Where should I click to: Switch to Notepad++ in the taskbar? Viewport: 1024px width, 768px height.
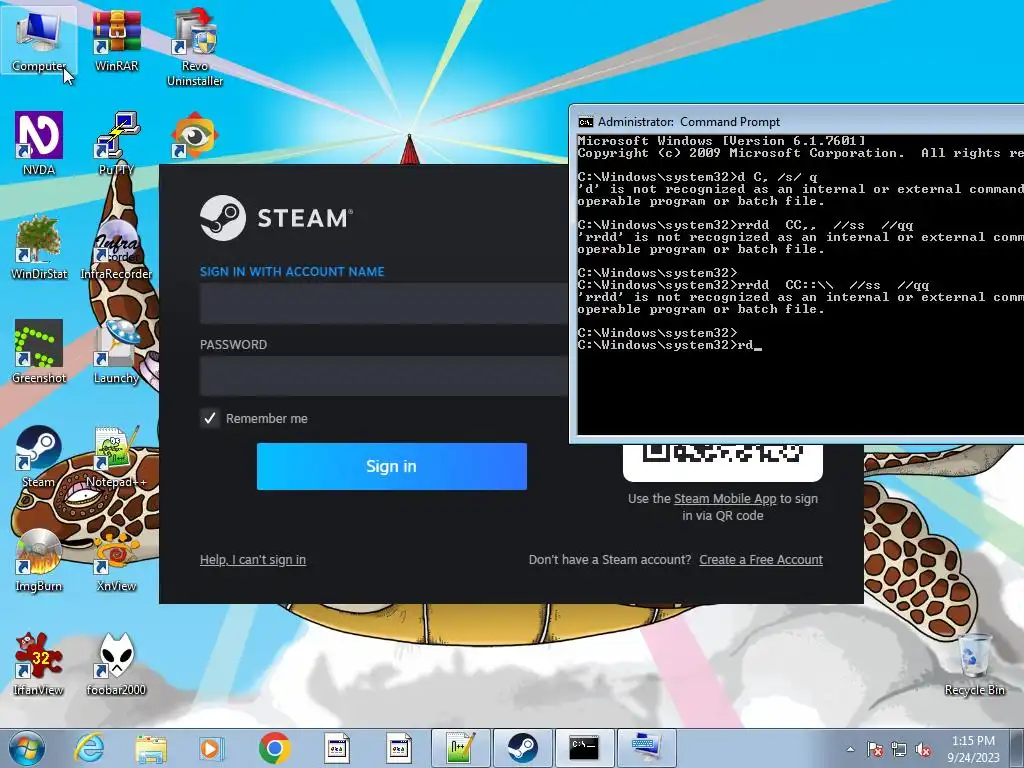(x=460, y=748)
